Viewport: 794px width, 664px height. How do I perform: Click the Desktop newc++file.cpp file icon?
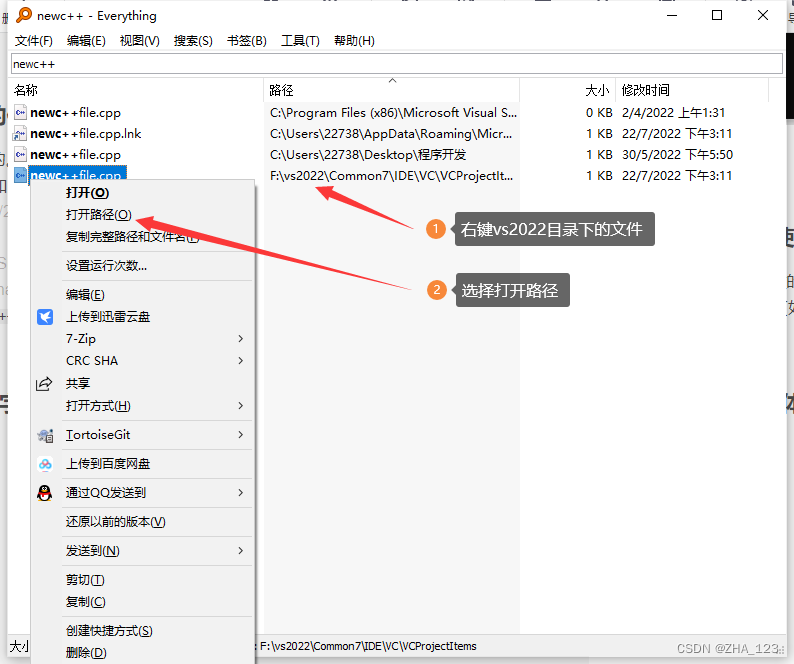20,154
